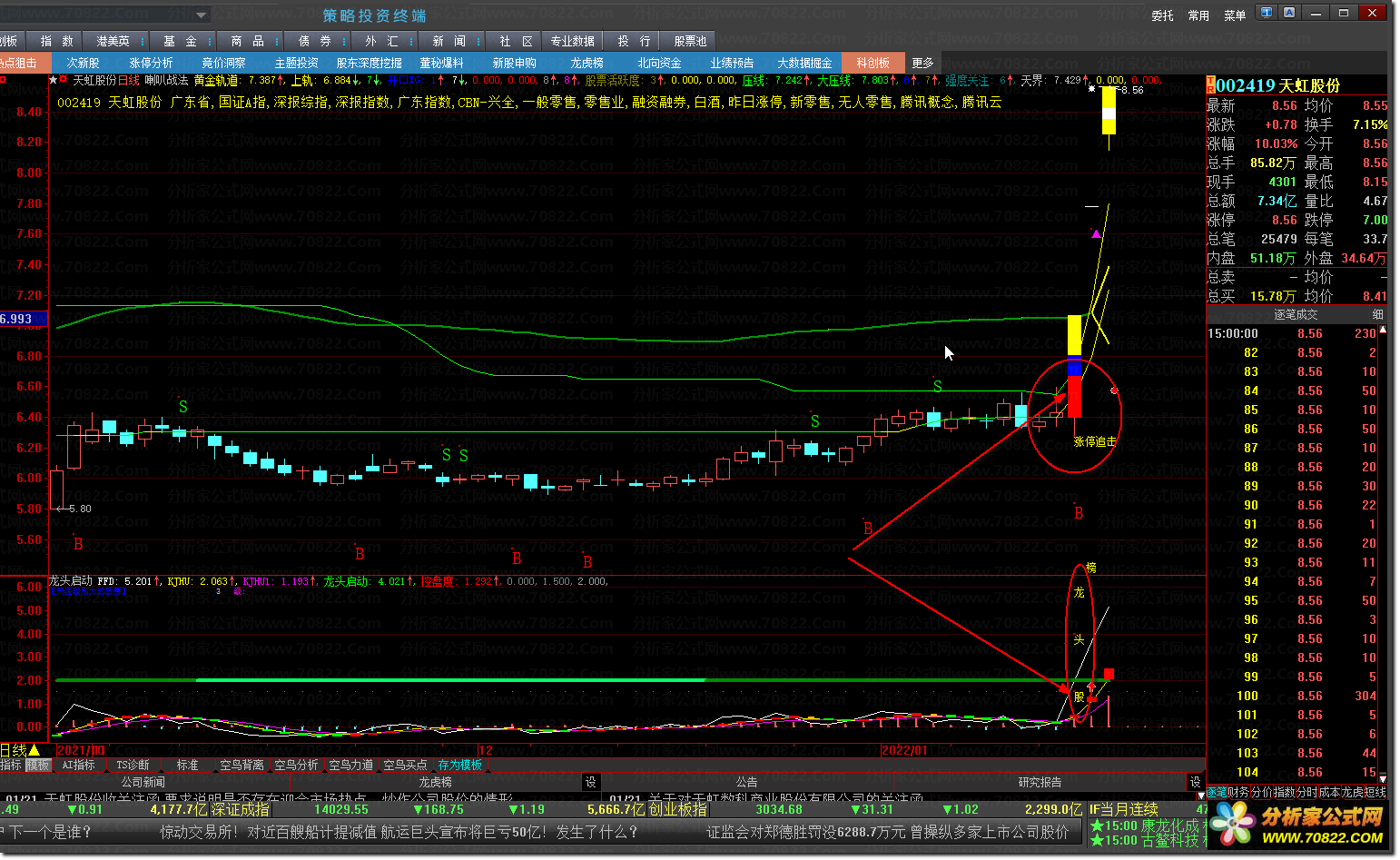Click stock name 002419 天虹股份 header
This screenshot has height=860, width=1400.
point(1278,85)
